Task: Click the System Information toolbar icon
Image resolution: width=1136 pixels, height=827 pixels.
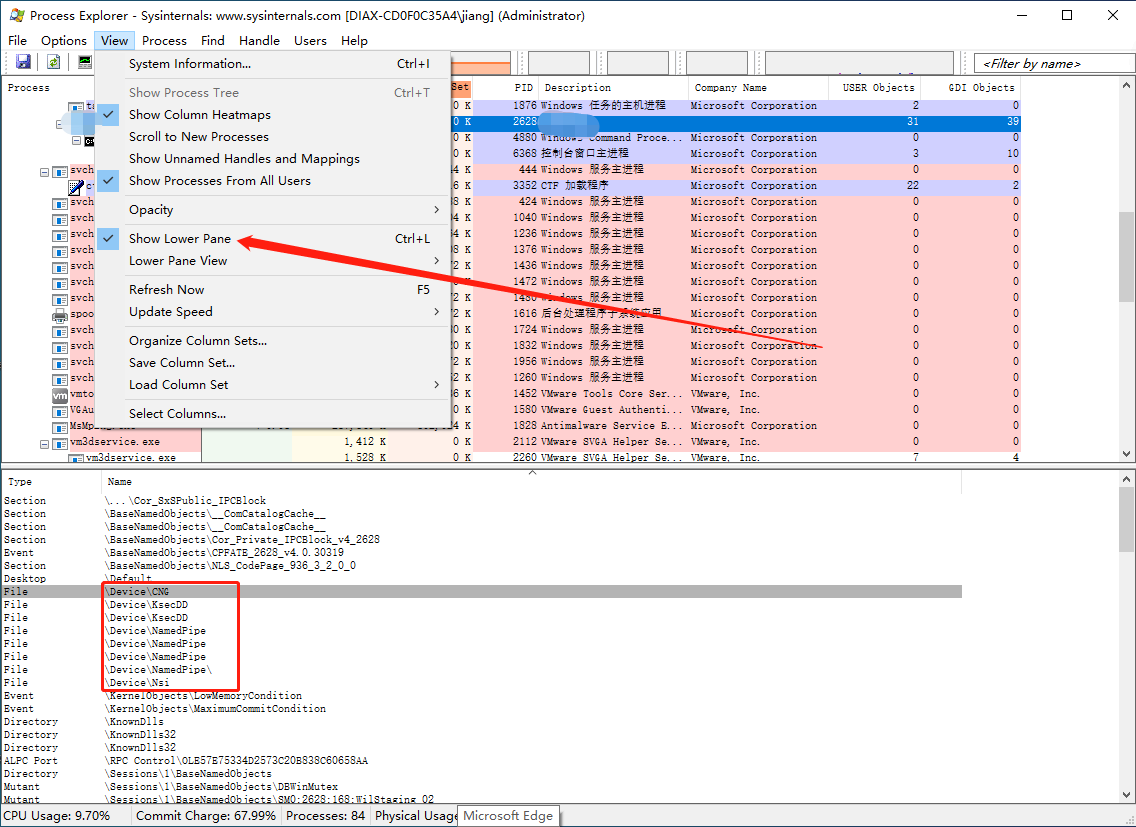Action: click(86, 61)
